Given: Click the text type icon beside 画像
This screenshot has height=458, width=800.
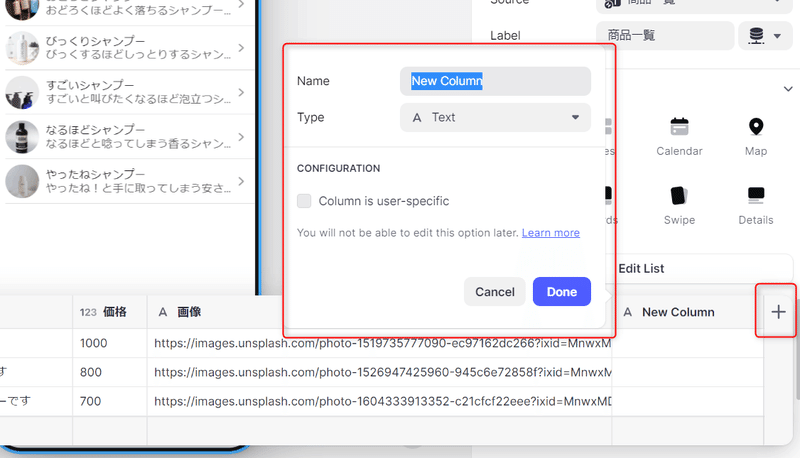Looking at the screenshot, I should [163, 312].
